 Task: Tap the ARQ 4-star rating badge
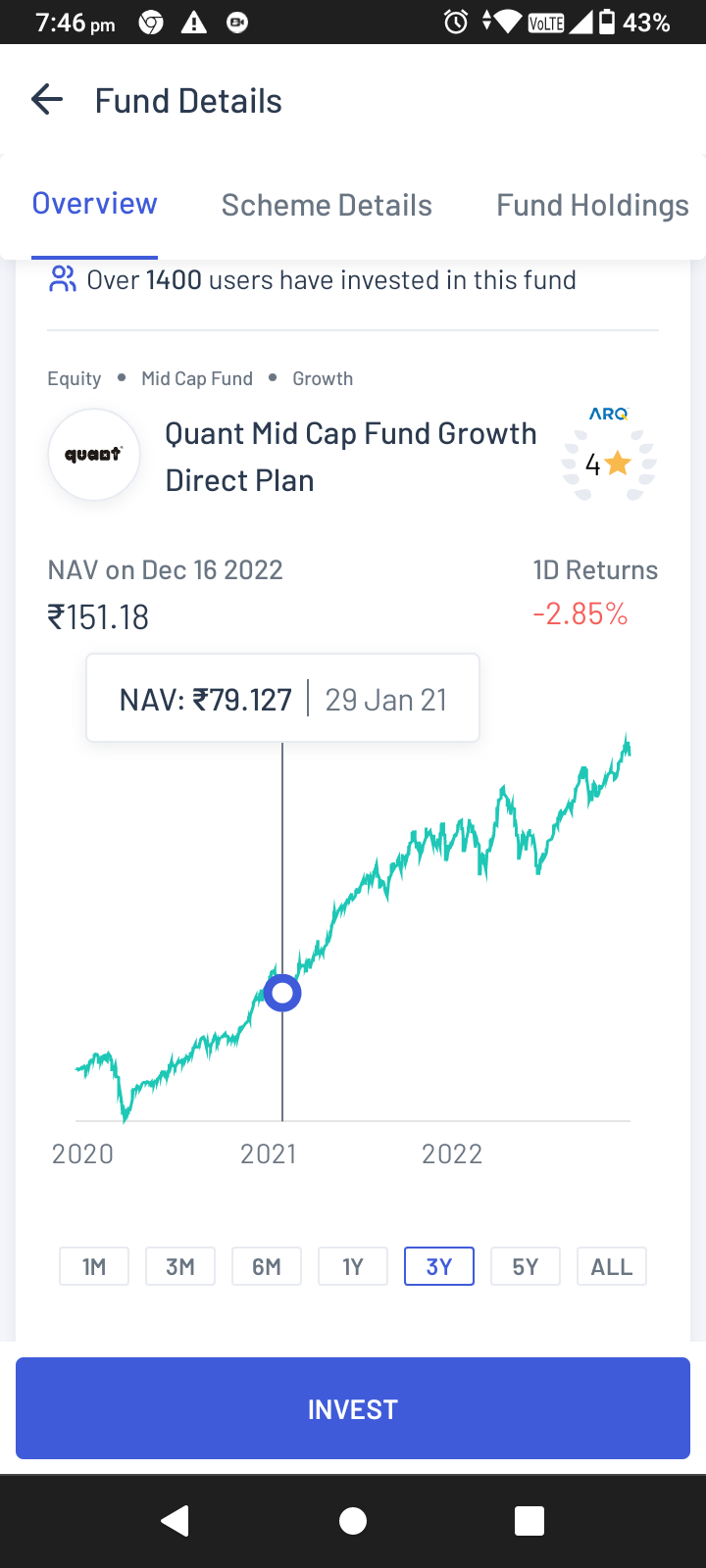click(608, 456)
